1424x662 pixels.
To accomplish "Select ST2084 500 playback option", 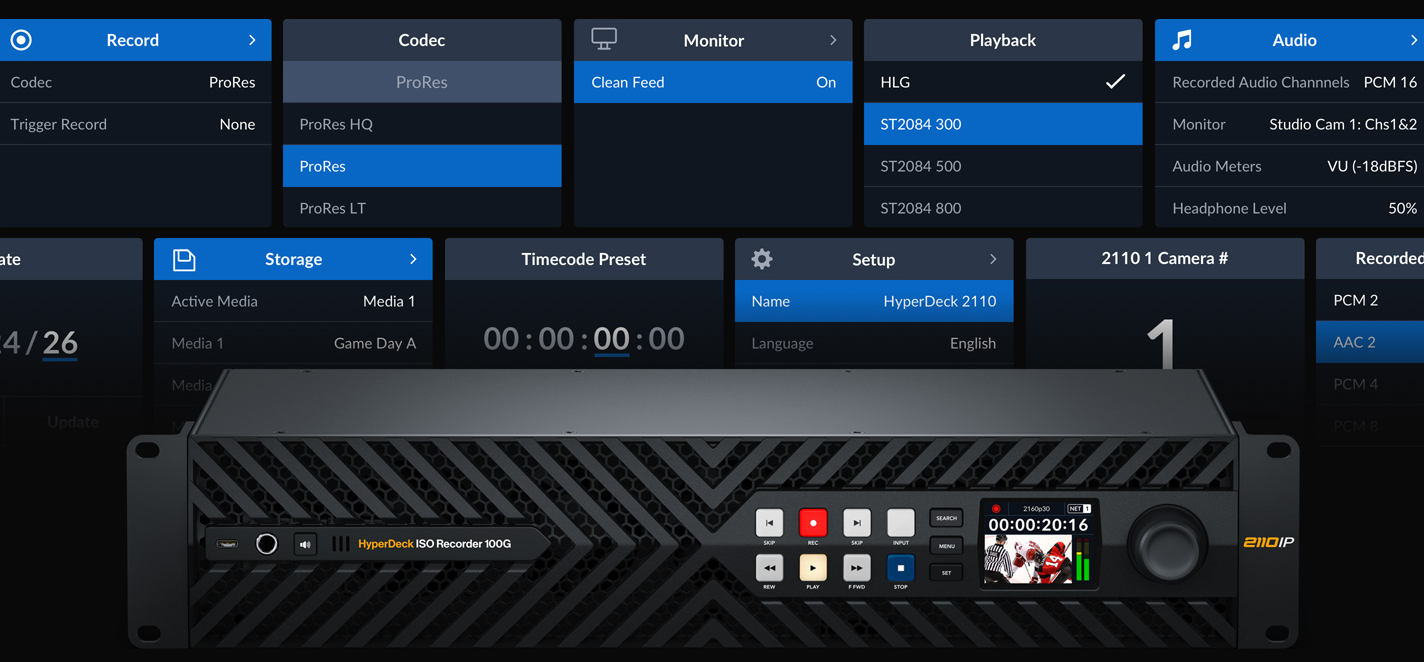I will 1002,166.
